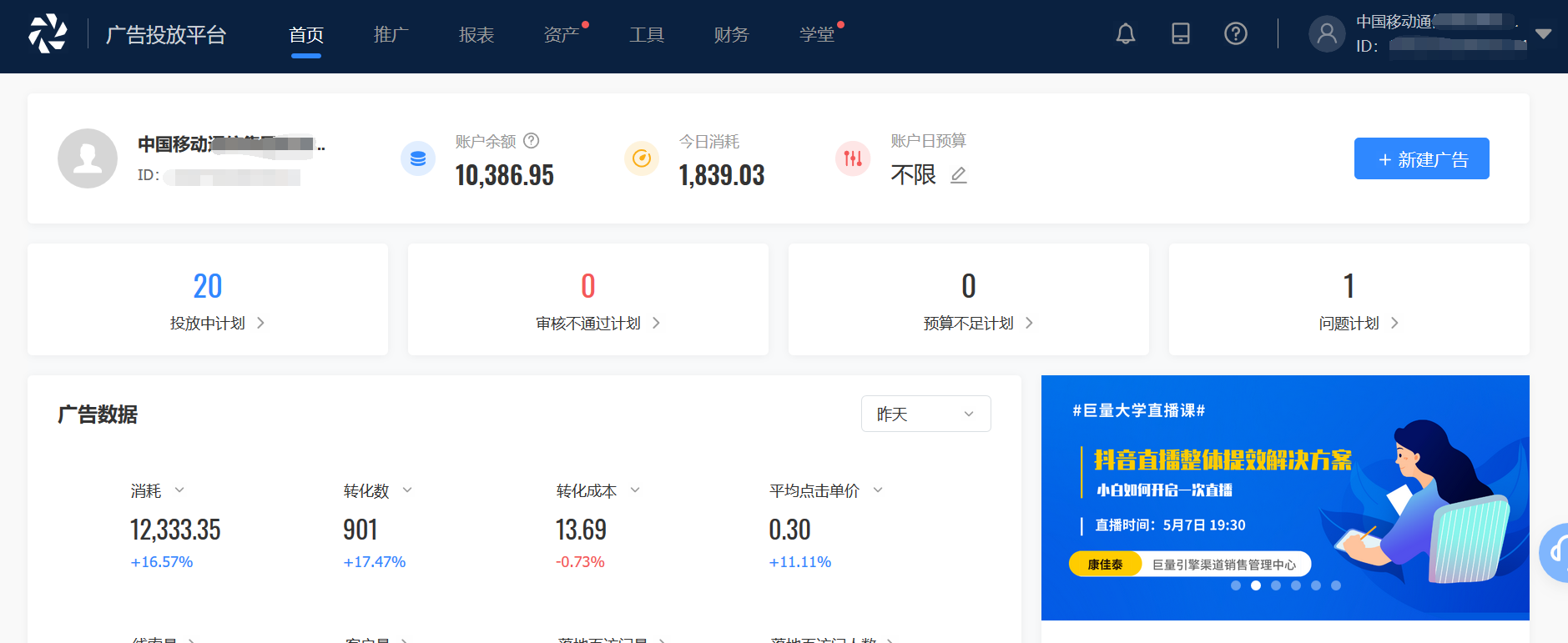The height and width of the screenshot is (643, 1568).
Task: Click the help question mark icon
Action: (x=1236, y=34)
